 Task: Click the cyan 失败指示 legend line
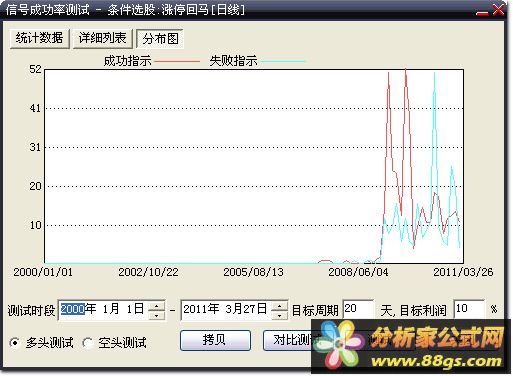[x=283, y=61]
